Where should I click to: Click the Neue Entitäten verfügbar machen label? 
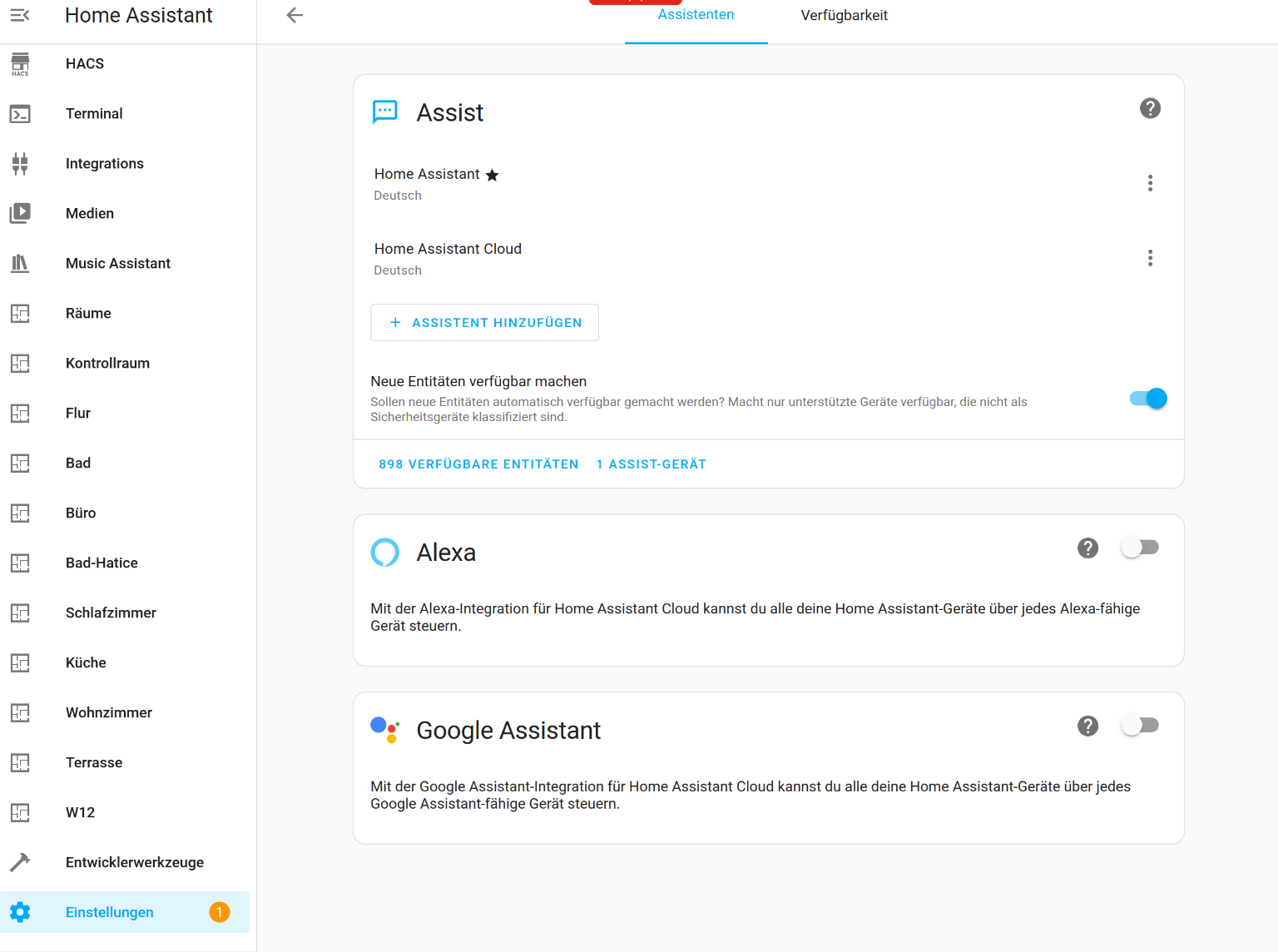tap(478, 381)
